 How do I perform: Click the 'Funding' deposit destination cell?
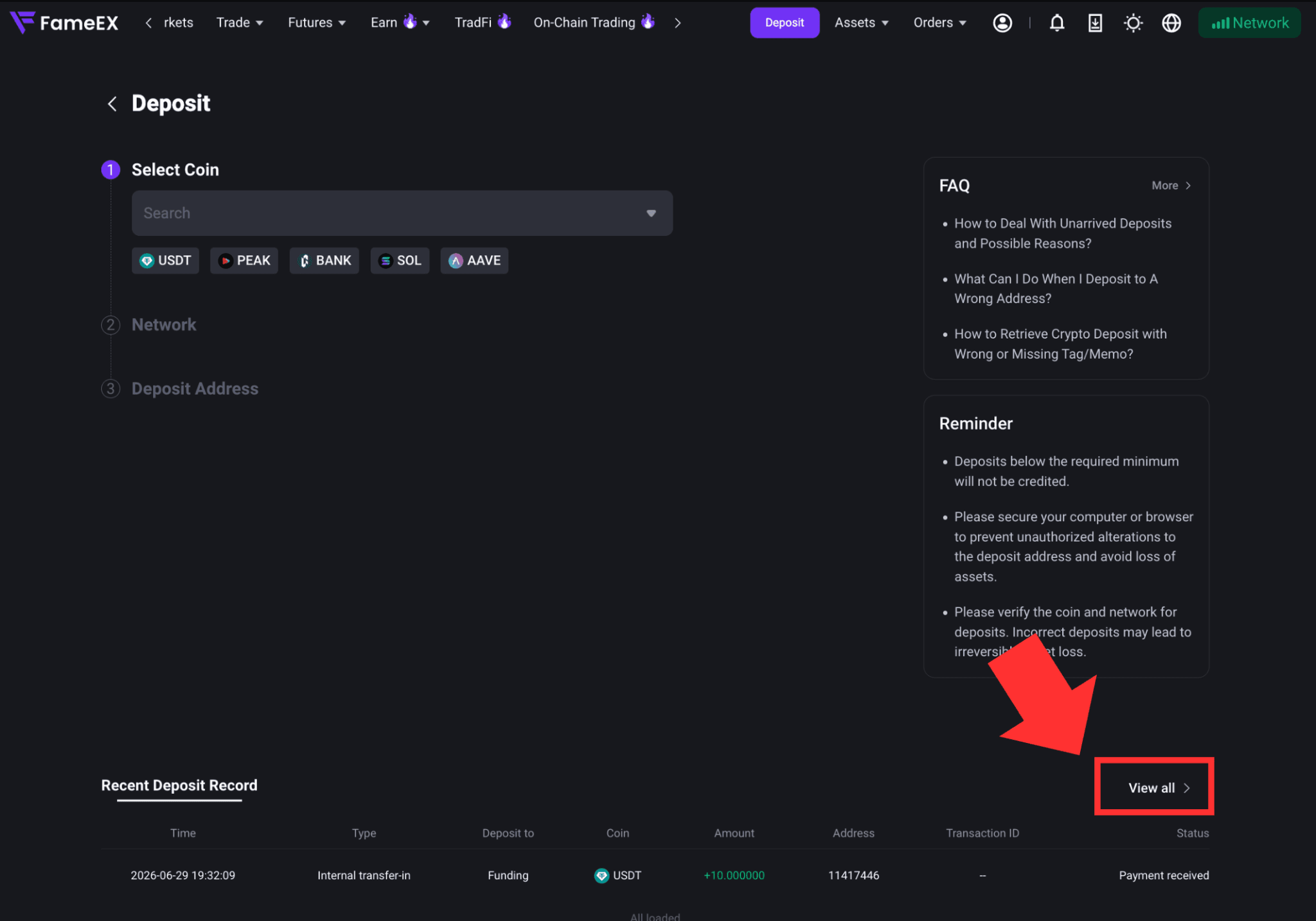508,875
